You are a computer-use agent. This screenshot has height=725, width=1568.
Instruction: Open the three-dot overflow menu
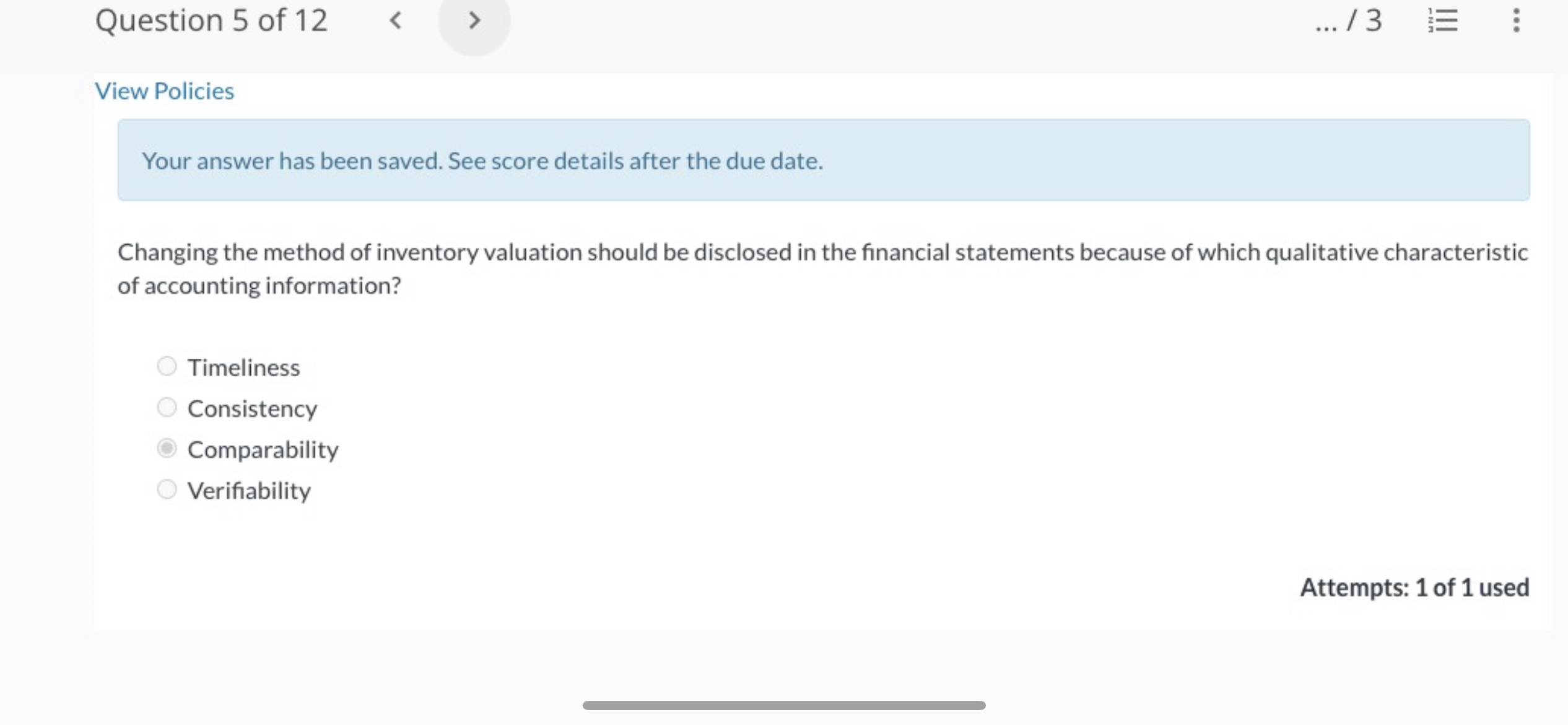(x=1517, y=21)
